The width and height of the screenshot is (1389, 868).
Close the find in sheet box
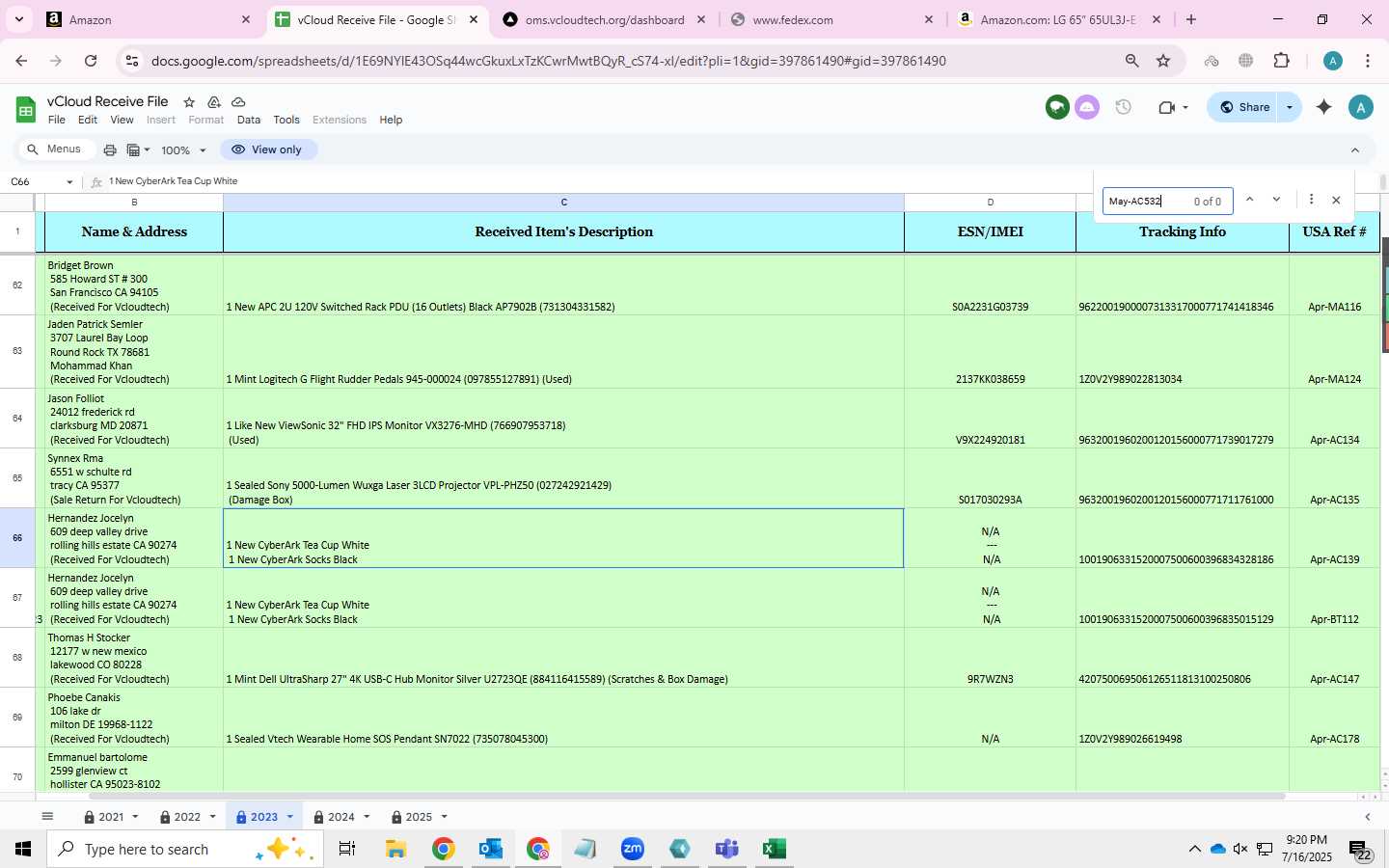1336,201
